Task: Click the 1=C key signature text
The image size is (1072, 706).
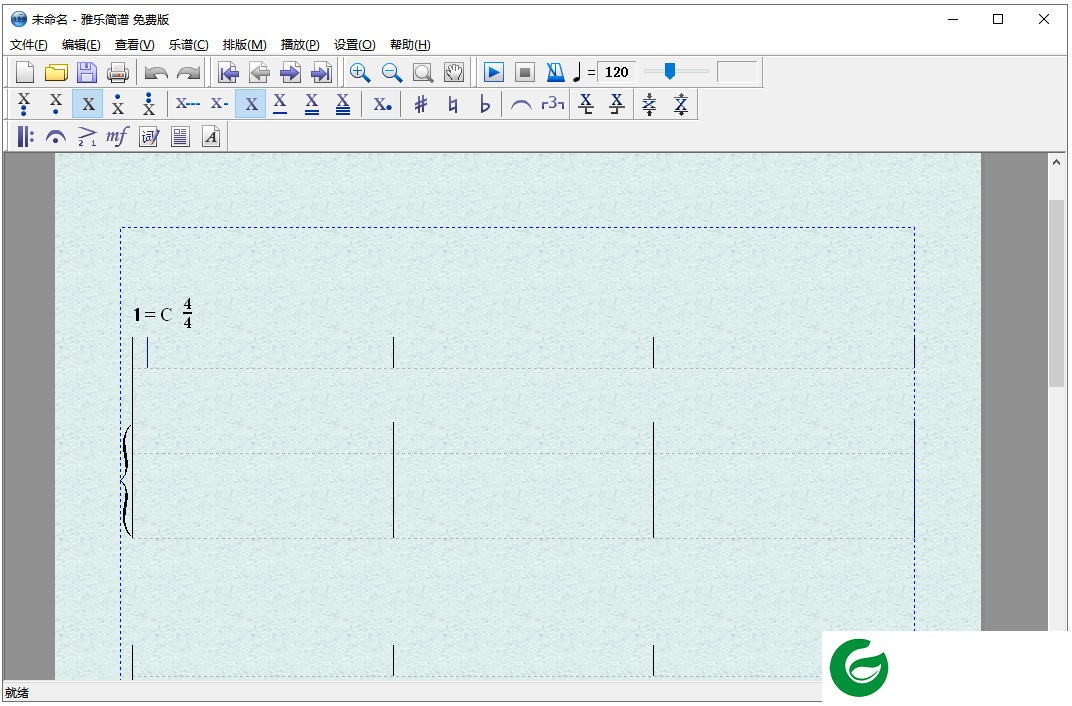Action: point(152,314)
